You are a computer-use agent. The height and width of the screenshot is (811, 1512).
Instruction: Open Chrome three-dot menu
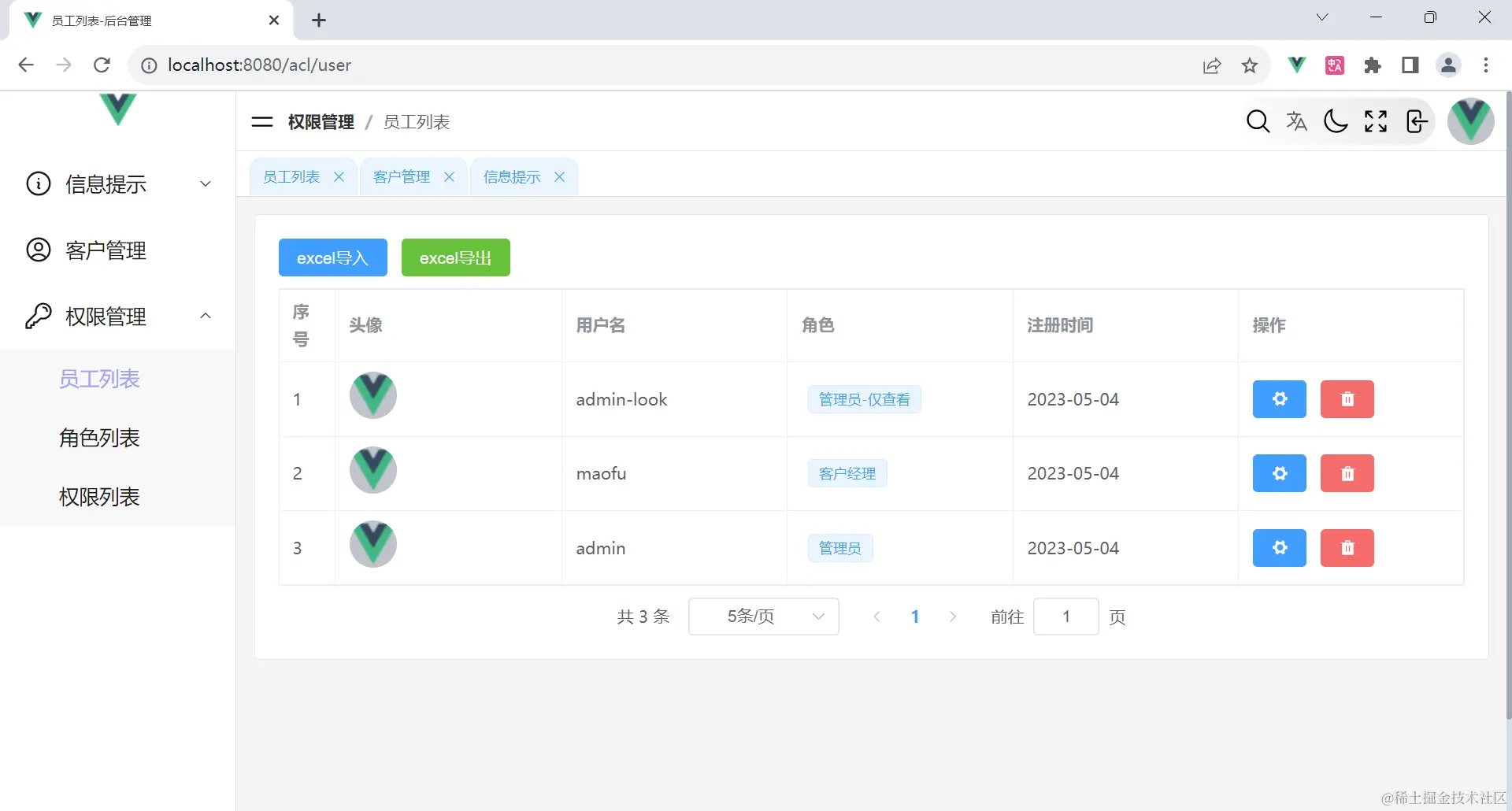(1486, 65)
